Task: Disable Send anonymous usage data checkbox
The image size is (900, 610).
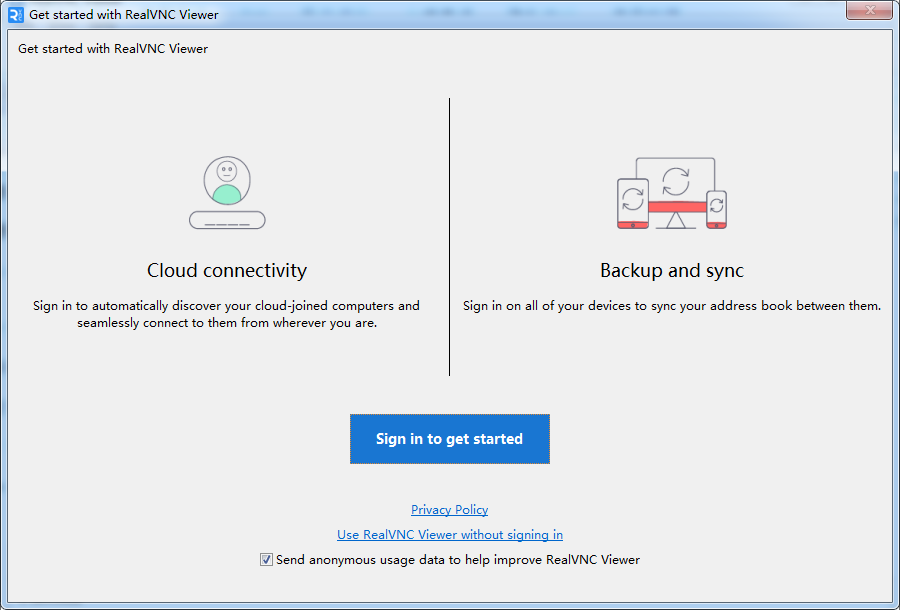Action: pyautogui.click(x=266, y=559)
